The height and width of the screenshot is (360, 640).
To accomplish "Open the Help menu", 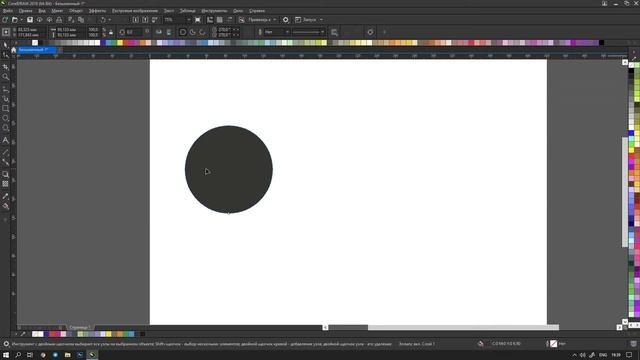I will tap(257, 11).
